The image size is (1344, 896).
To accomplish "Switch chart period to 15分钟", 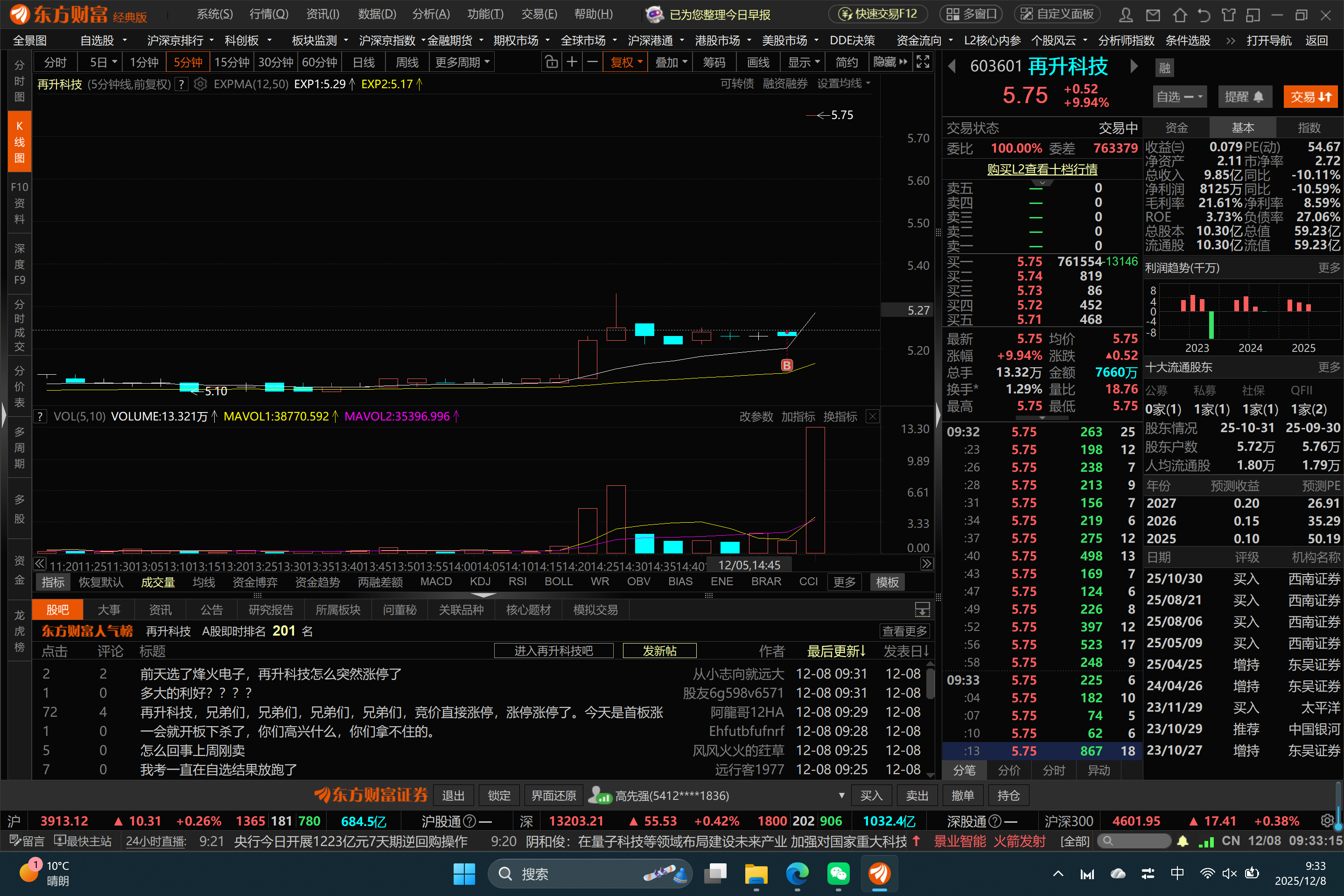I will (231, 62).
